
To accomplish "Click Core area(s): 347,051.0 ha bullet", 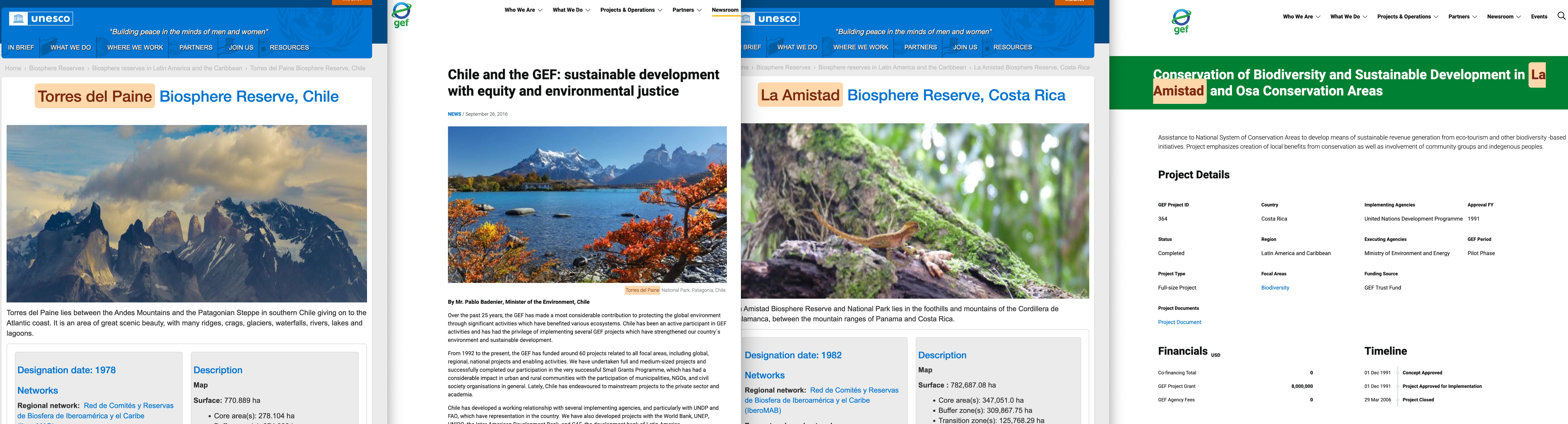I will tap(981, 400).
